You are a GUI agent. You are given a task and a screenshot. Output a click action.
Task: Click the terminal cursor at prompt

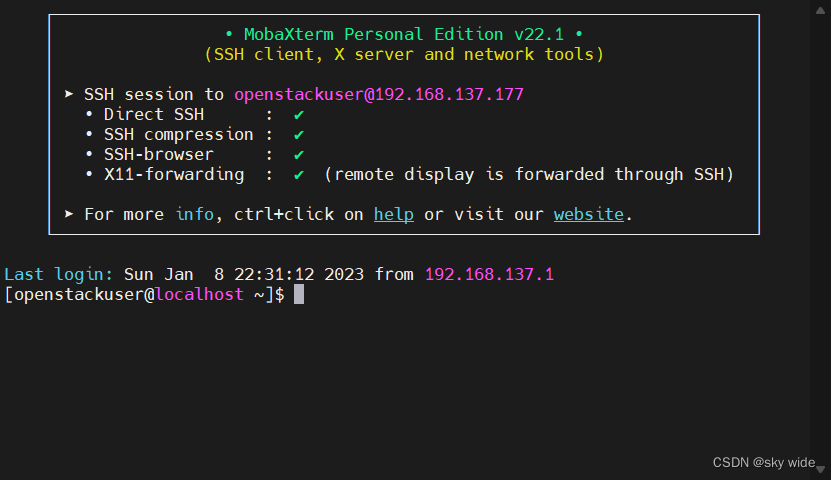click(299, 295)
